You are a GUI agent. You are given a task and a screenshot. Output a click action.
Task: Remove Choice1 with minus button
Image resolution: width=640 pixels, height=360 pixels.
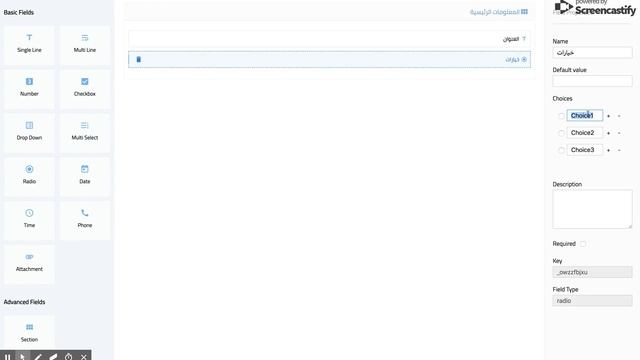[619, 116]
